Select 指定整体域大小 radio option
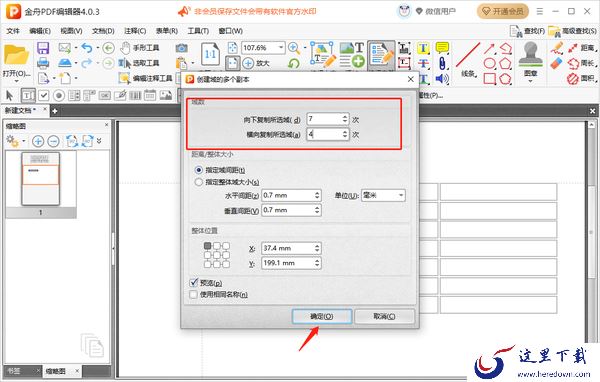Screen dimensions: 600x382 click(x=198, y=182)
